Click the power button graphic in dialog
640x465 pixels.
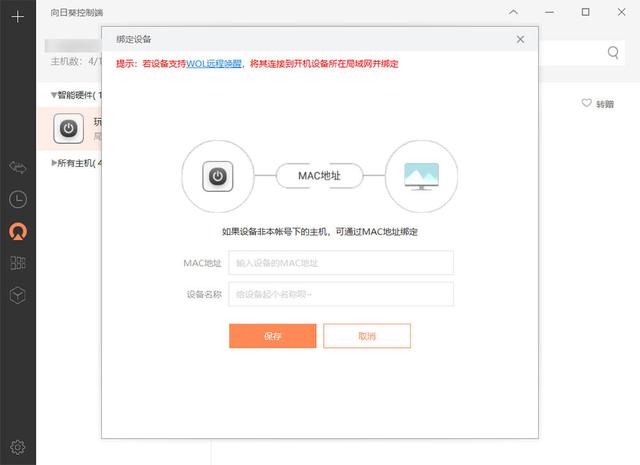point(218,176)
